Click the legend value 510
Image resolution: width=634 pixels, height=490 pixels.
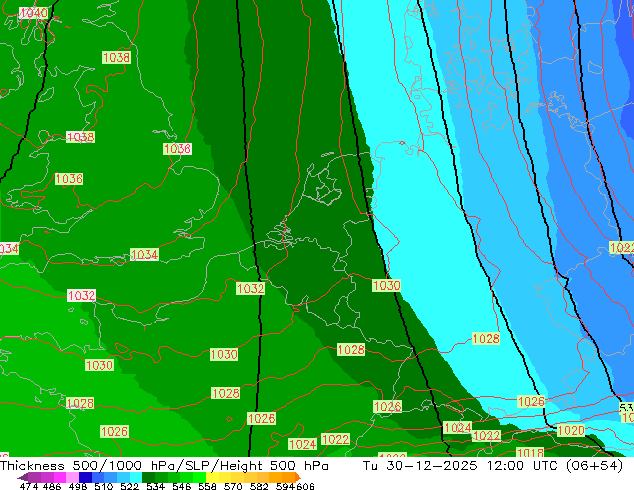tap(104, 486)
